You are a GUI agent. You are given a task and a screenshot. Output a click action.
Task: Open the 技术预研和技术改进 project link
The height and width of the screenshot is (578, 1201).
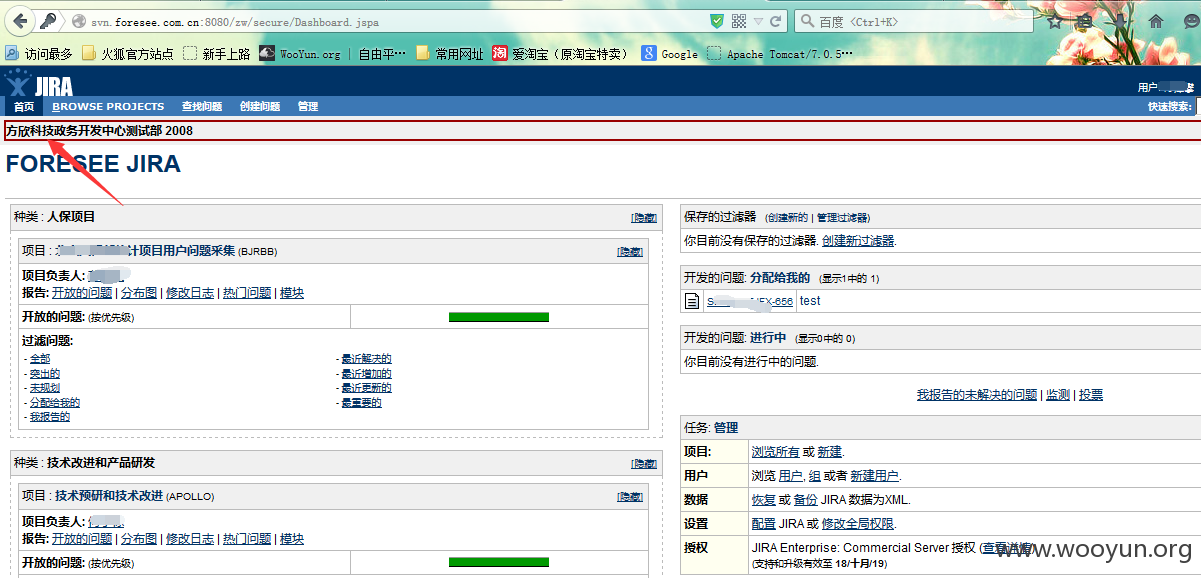[x=108, y=495]
